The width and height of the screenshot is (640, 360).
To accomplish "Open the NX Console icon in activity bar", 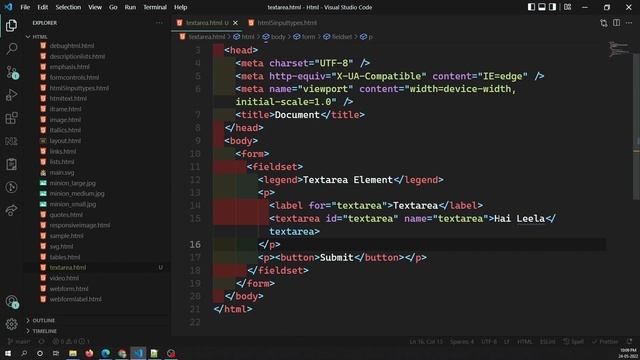I will click(x=11, y=141).
